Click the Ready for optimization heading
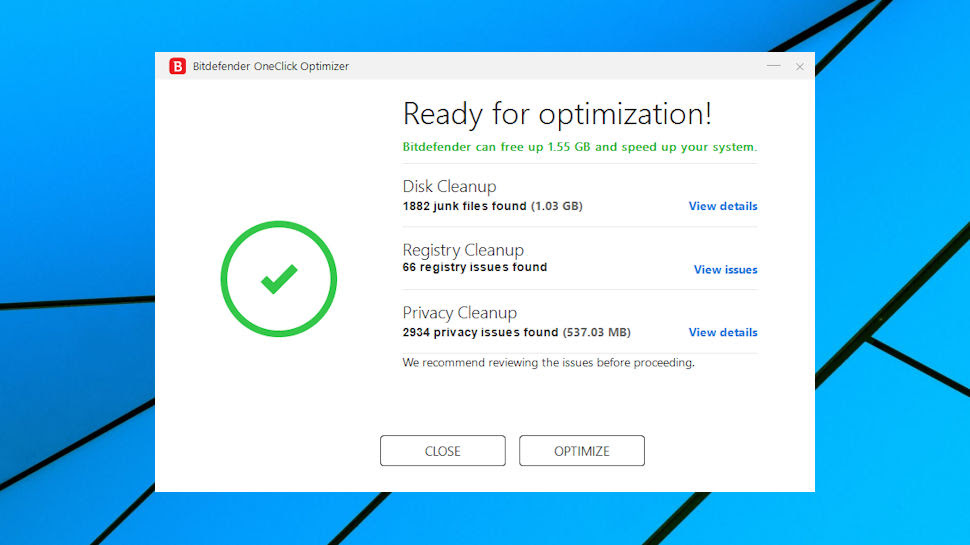This screenshot has height=545, width=970. pyautogui.click(x=557, y=114)
